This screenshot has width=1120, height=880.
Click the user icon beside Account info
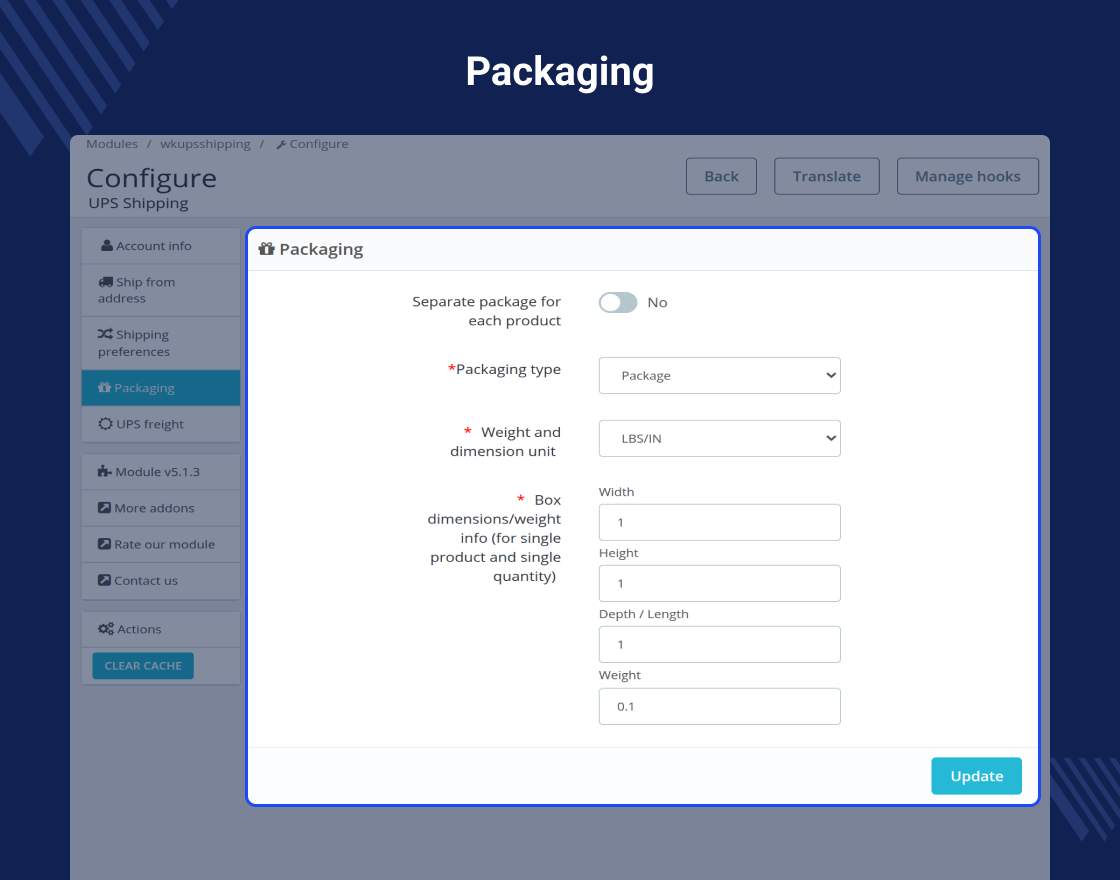(107, 246)
